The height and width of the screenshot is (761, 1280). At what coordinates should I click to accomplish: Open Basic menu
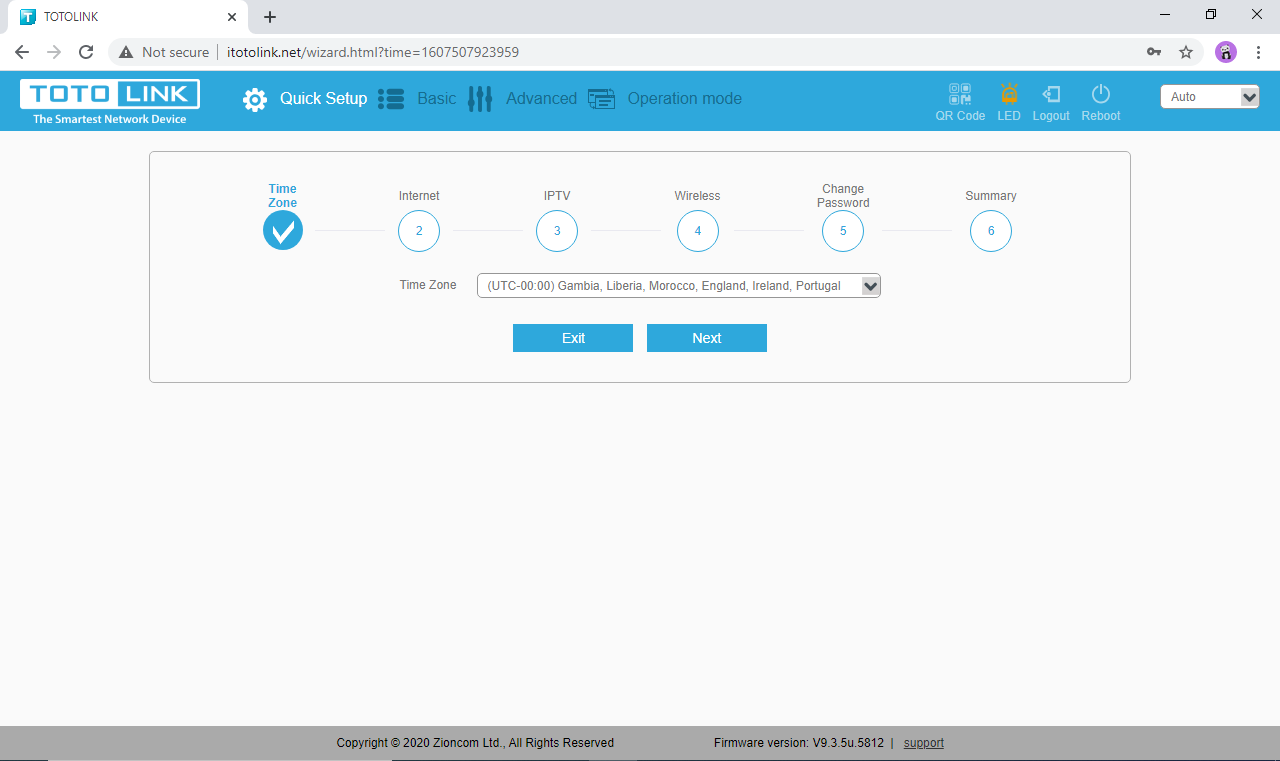(436, 99)
